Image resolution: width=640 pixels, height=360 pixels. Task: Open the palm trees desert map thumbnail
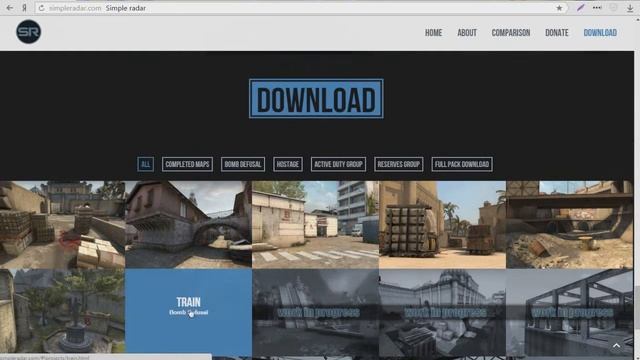click(x=442, y=224)
